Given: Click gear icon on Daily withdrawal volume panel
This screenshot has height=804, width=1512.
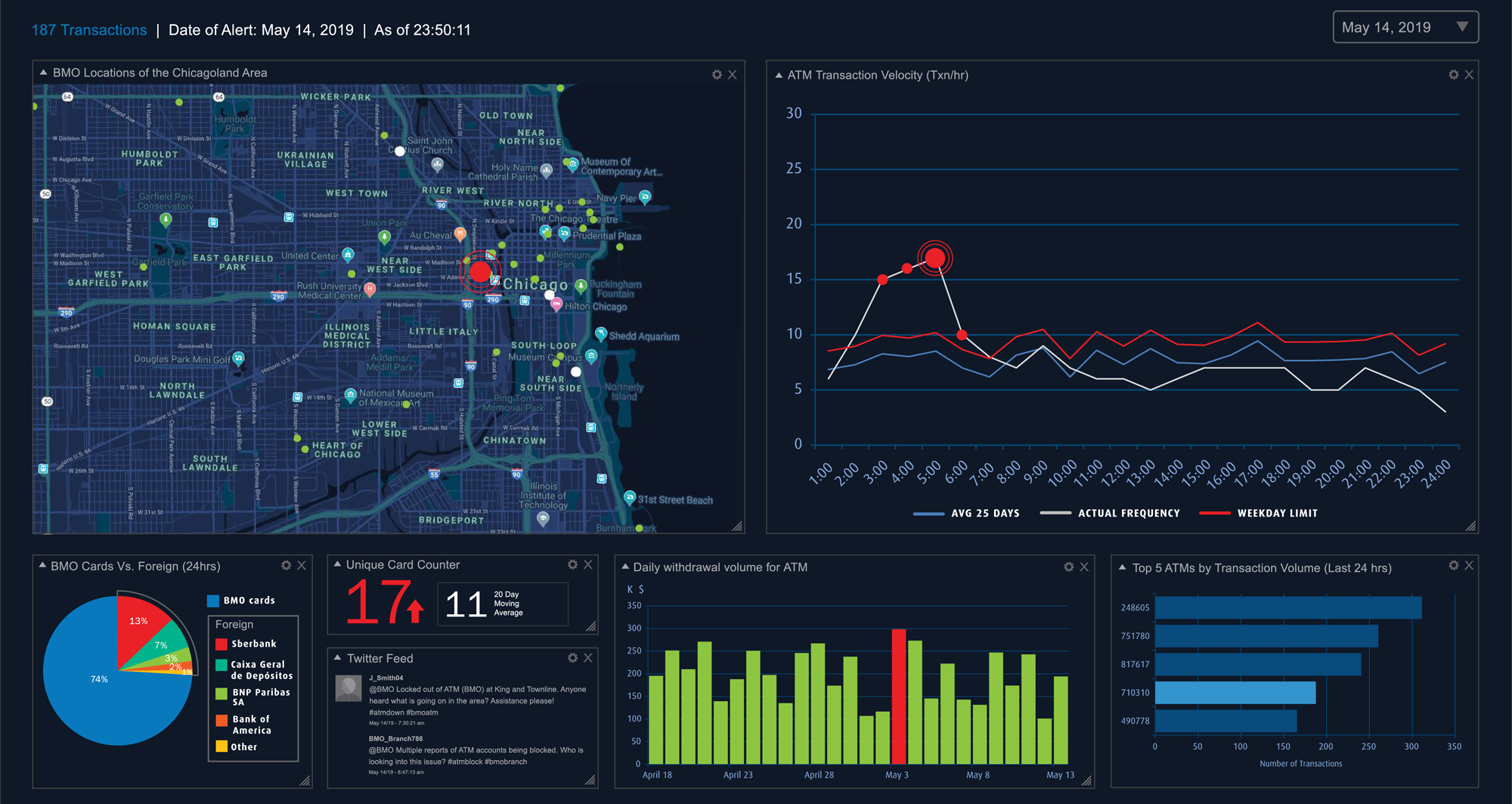Looking at the screenshot, I should click(1068, 567).
